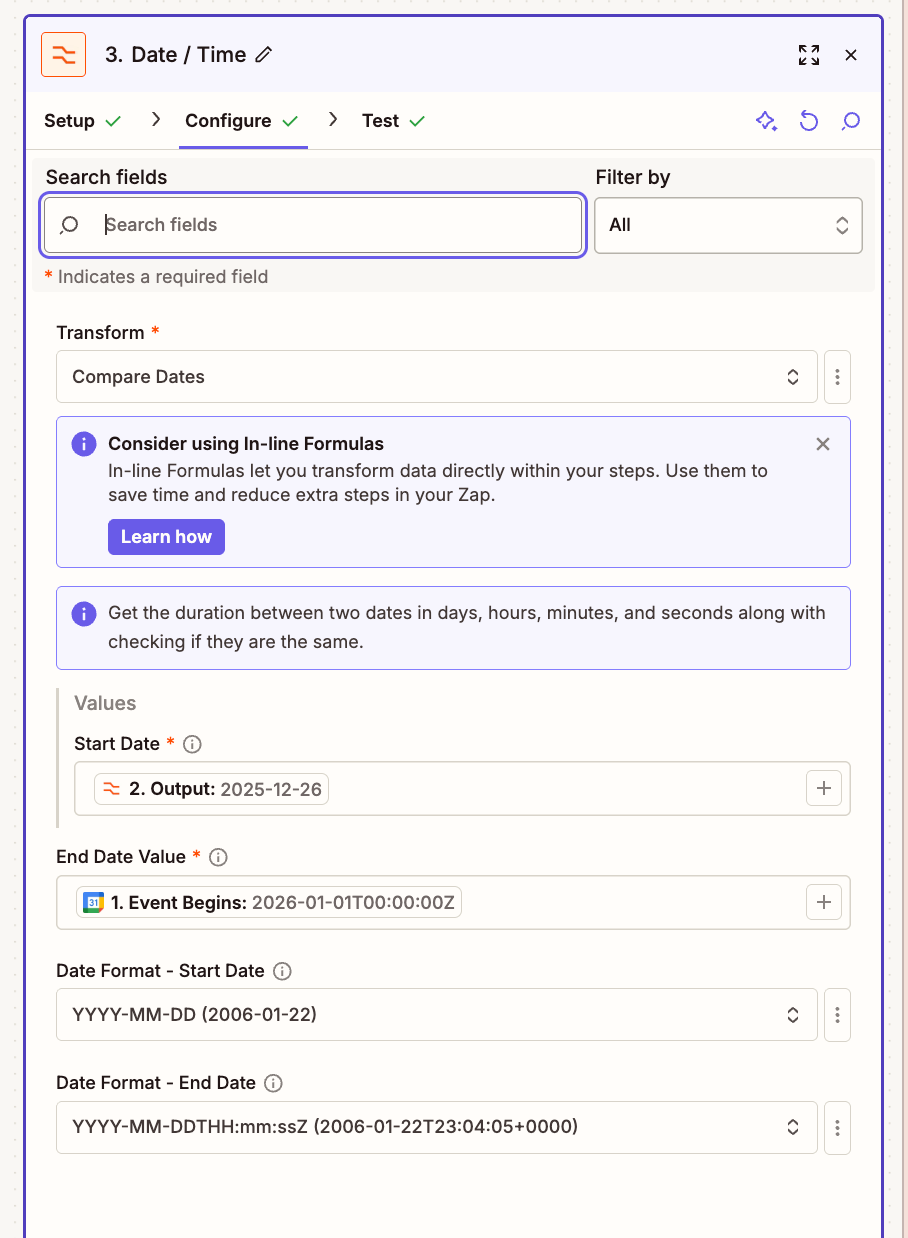Click the Formatter icon inside the Start Date pill
The height and width of the screenshot is (1238, 908).
111,788
